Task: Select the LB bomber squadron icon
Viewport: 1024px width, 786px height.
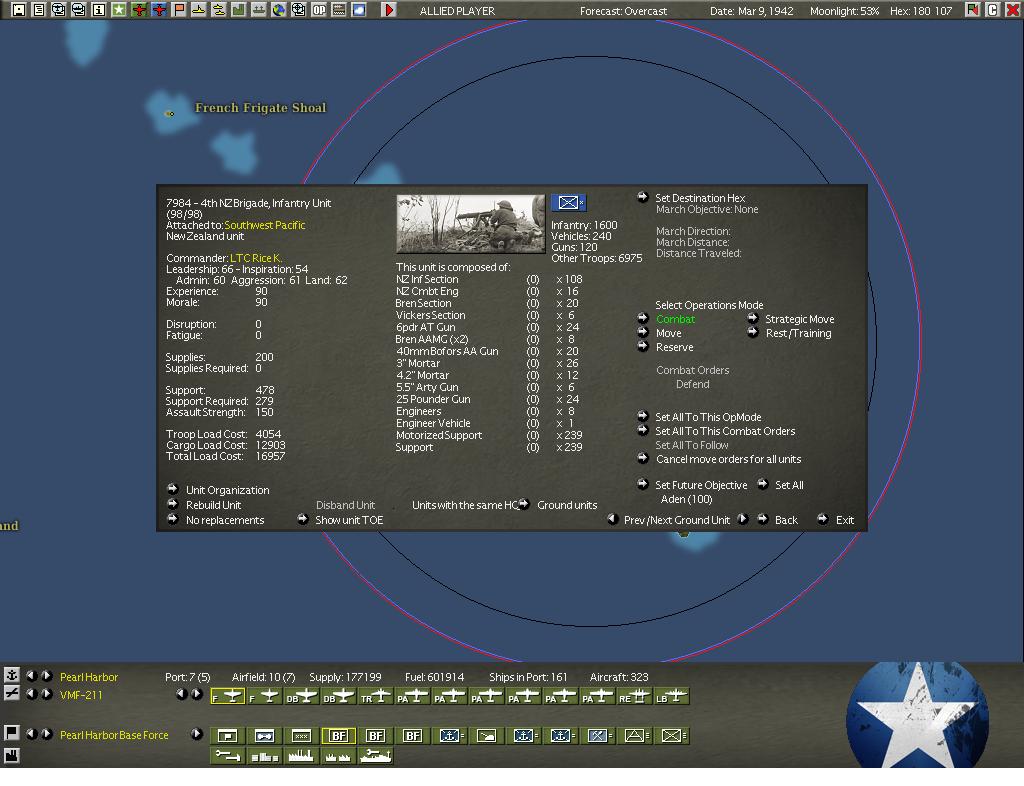Action: click(x=671, y=696)
